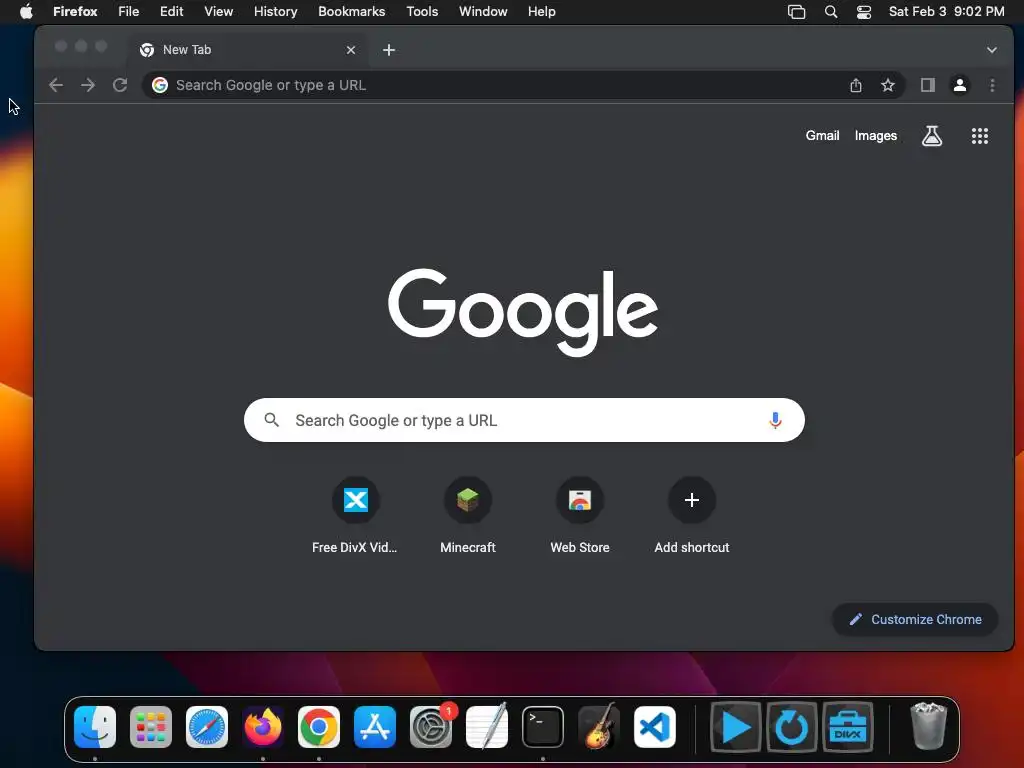Go back using the browser back arrow
The image size is (1024, 768).
click(56, 85)
